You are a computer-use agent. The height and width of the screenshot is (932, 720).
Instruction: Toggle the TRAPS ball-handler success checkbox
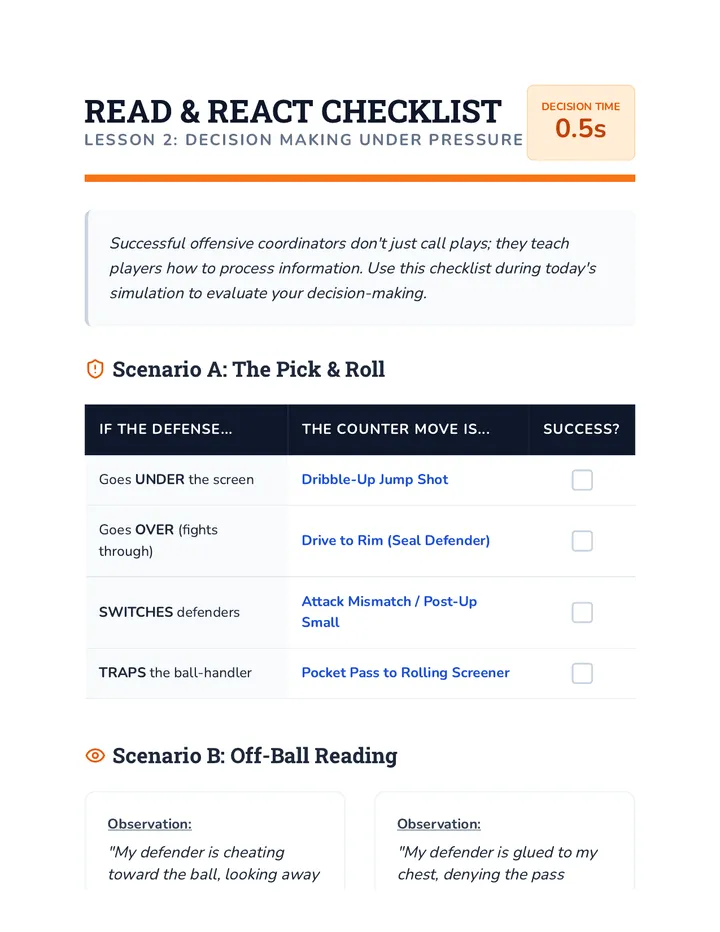click(582, 673)
